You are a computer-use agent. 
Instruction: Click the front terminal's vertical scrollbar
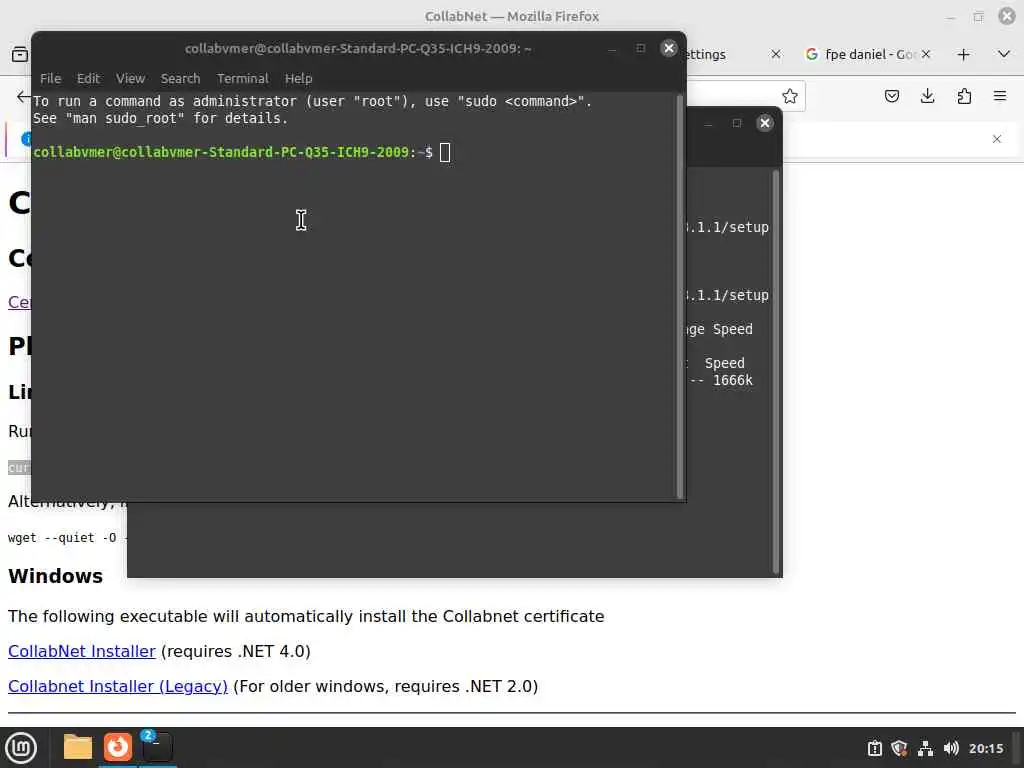click(680, 297)
